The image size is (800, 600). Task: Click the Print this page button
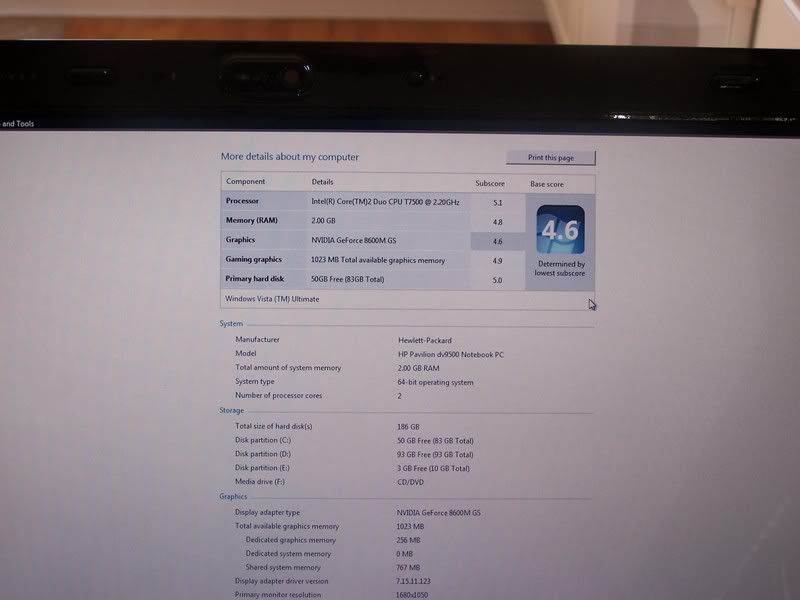[x=551, y=157]
